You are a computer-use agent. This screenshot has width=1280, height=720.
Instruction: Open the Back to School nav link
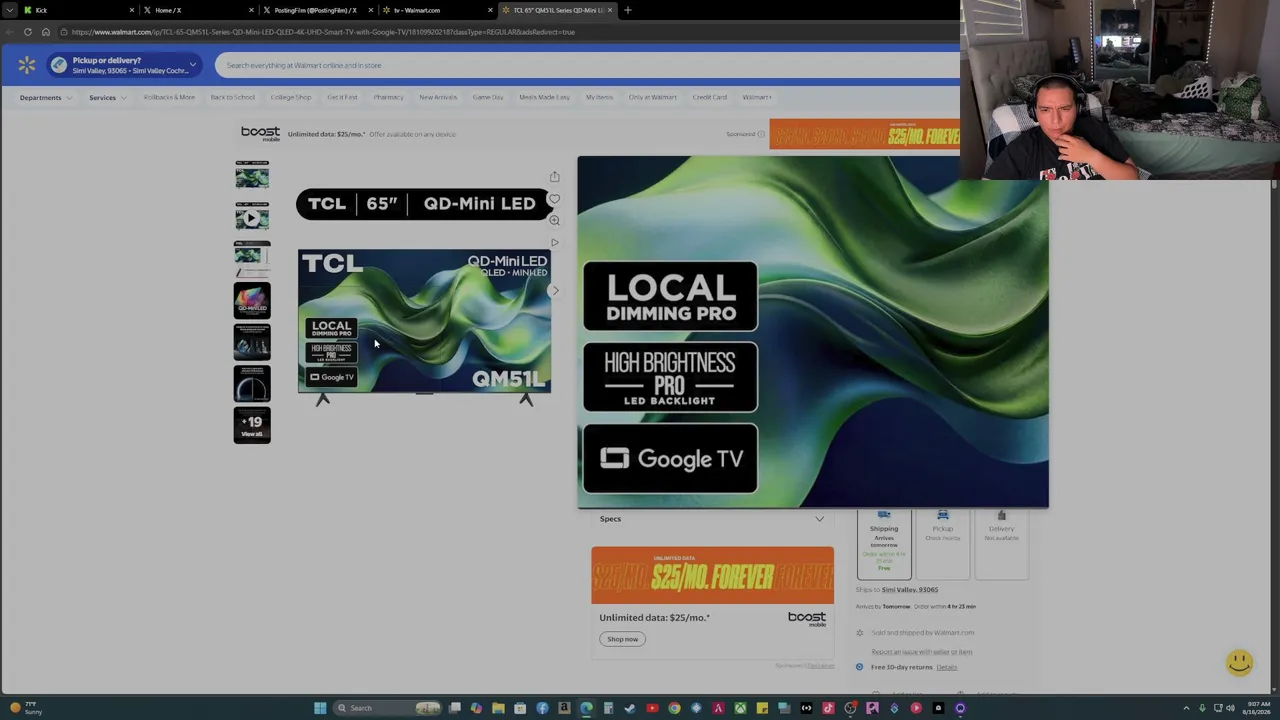coord(232,97)
